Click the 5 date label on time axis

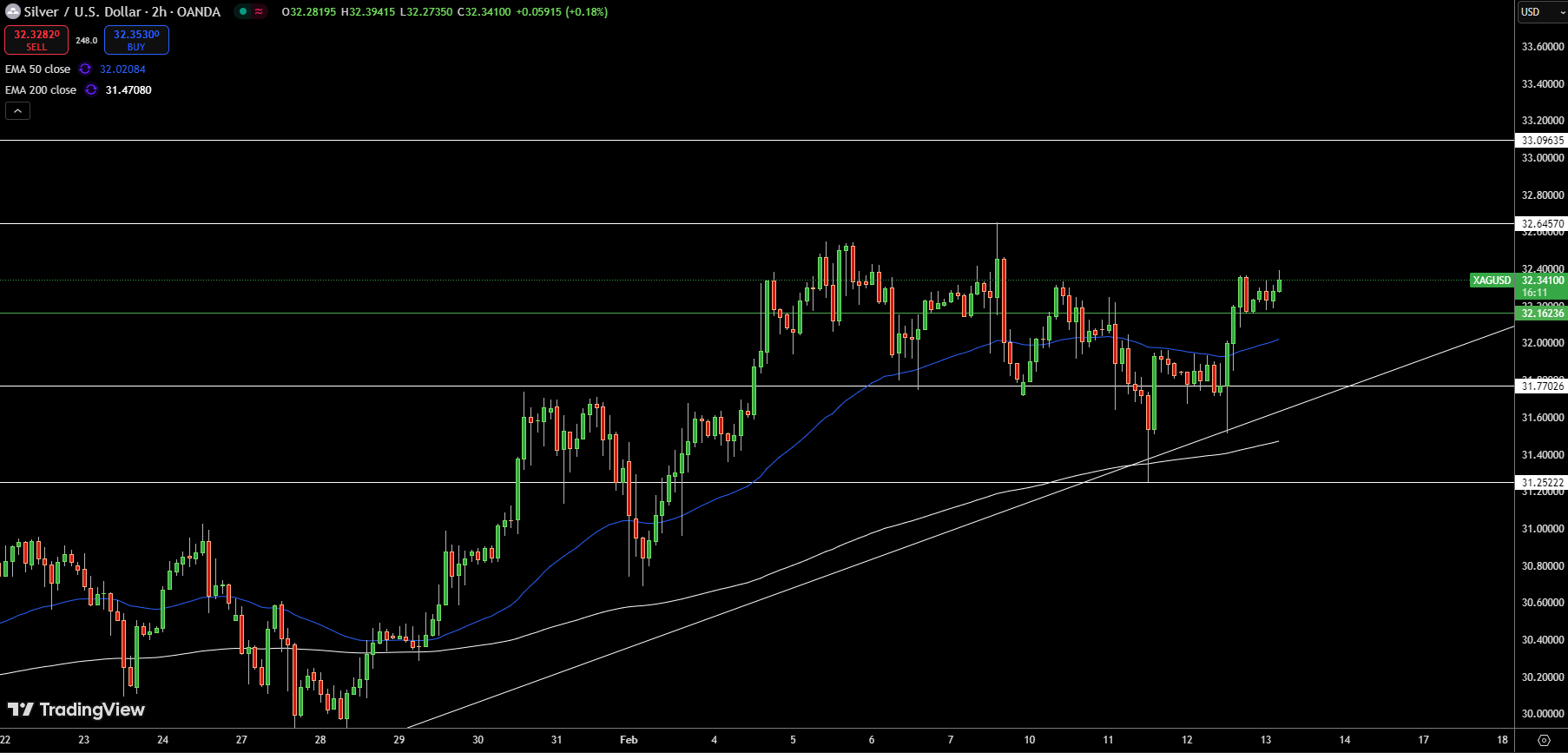793,740
